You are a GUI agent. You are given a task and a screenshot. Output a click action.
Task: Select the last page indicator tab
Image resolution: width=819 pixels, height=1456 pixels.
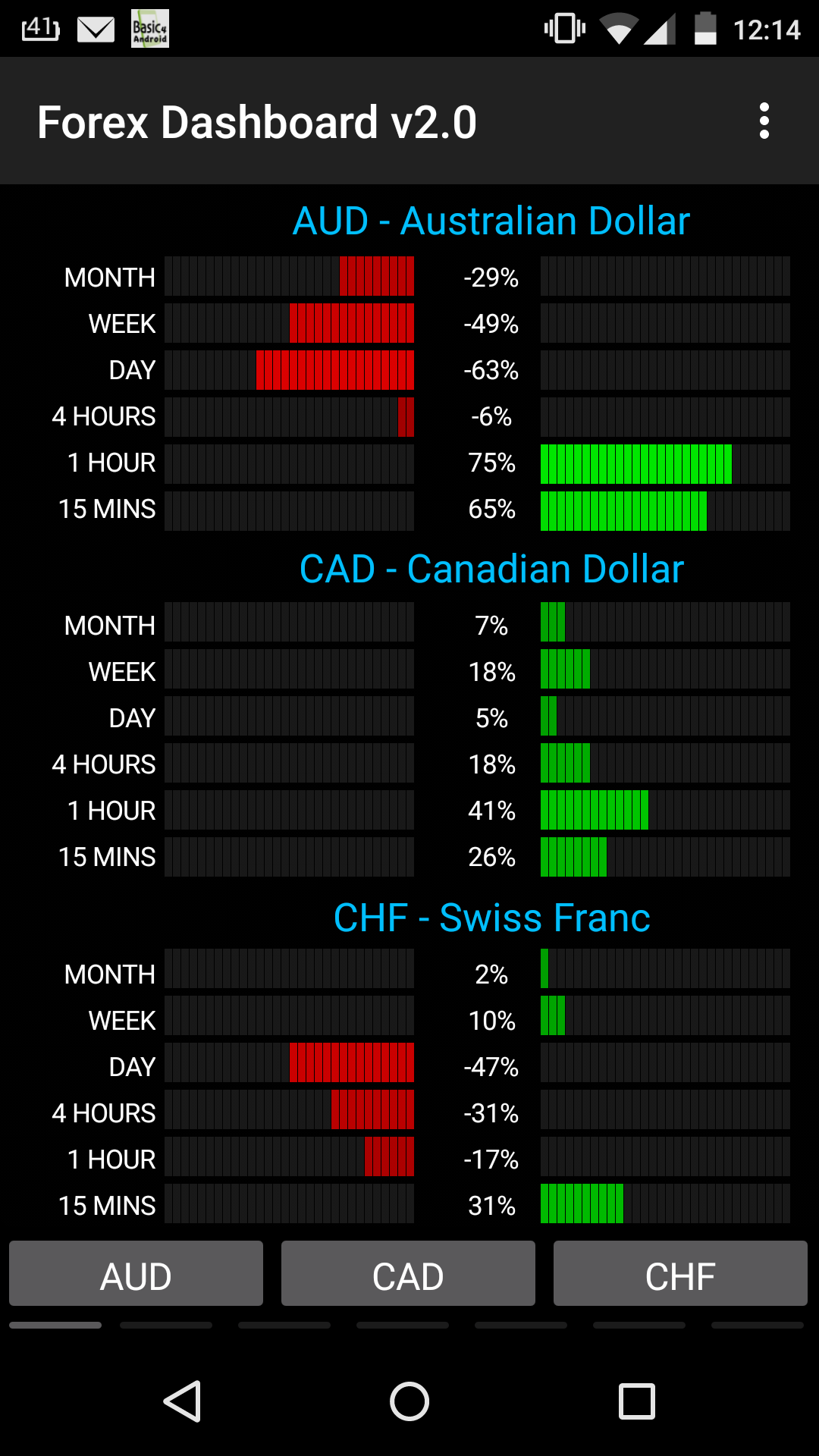pyautogui.click(x=757, y=1326)
